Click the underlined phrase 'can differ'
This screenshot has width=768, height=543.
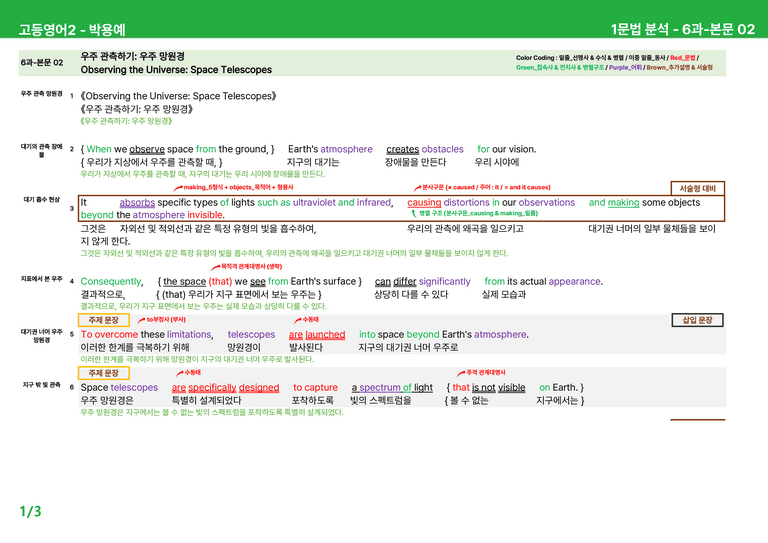[x=396, y=282]
